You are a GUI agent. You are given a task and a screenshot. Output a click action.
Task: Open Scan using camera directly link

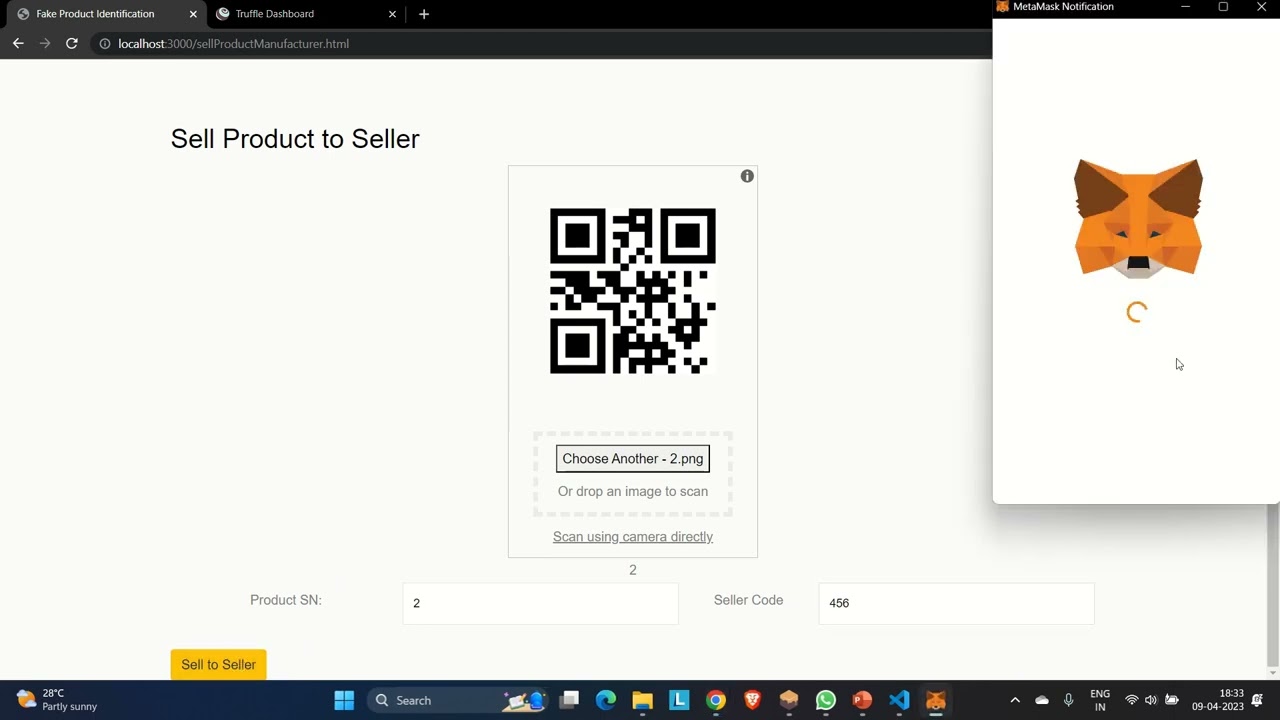[633, 537]
